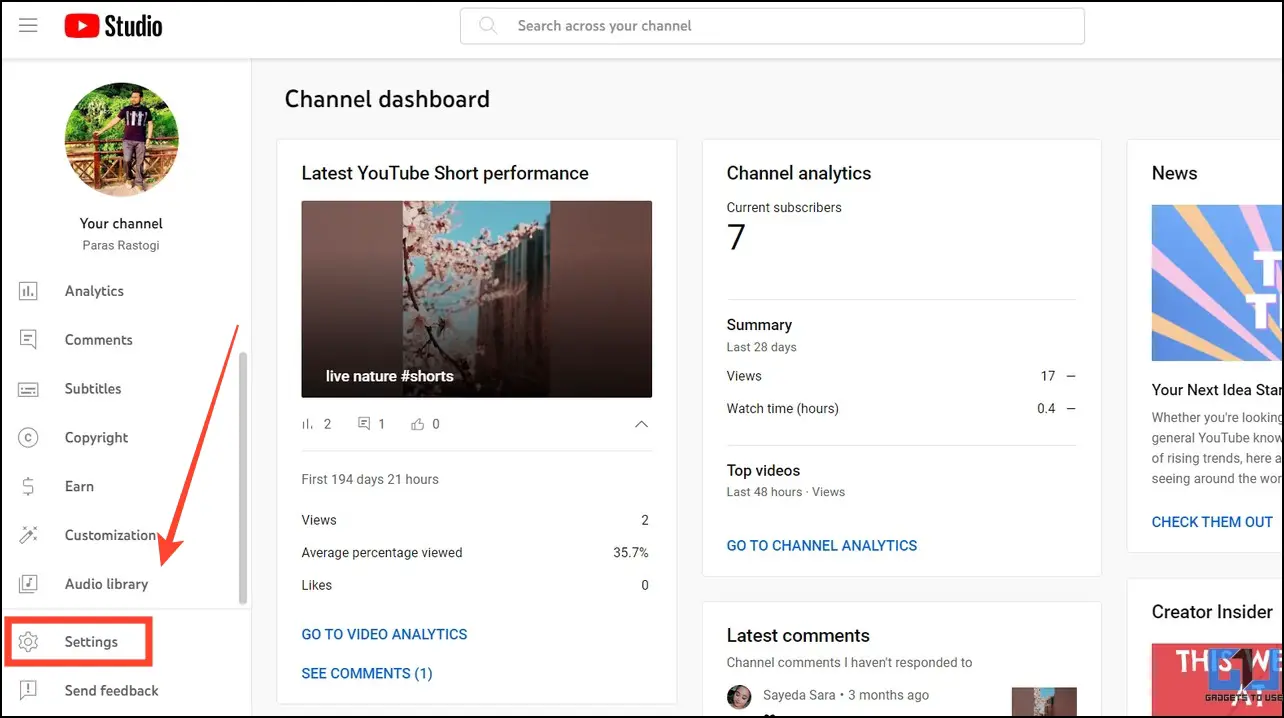The image size is (1284, 718).
Task: Open Audio library in the sidebar
Action: [x=106, y=584]
